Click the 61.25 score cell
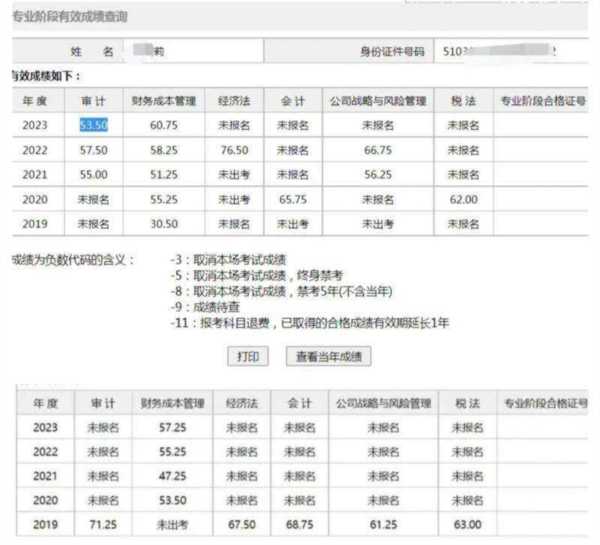 [383, 525]
